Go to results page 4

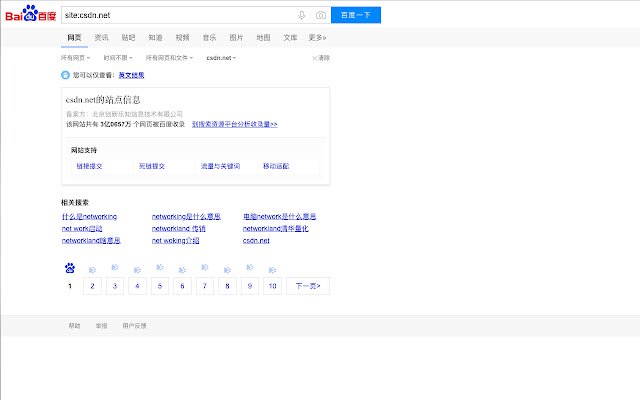click(137, 286)
